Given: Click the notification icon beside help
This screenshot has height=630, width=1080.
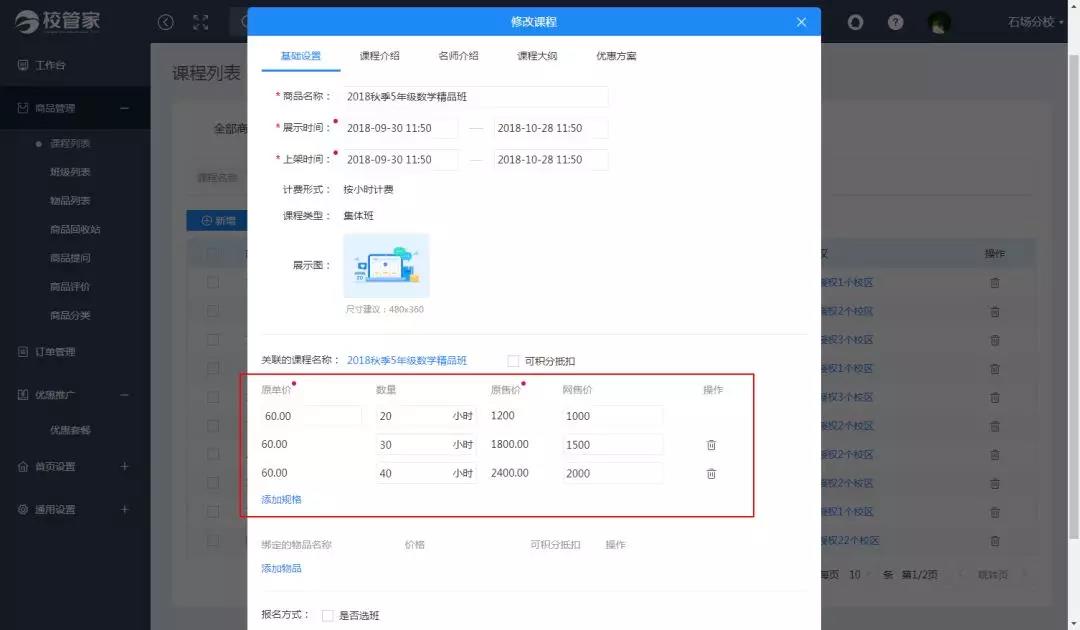Looking at the screenshot, I should point(855,22).
